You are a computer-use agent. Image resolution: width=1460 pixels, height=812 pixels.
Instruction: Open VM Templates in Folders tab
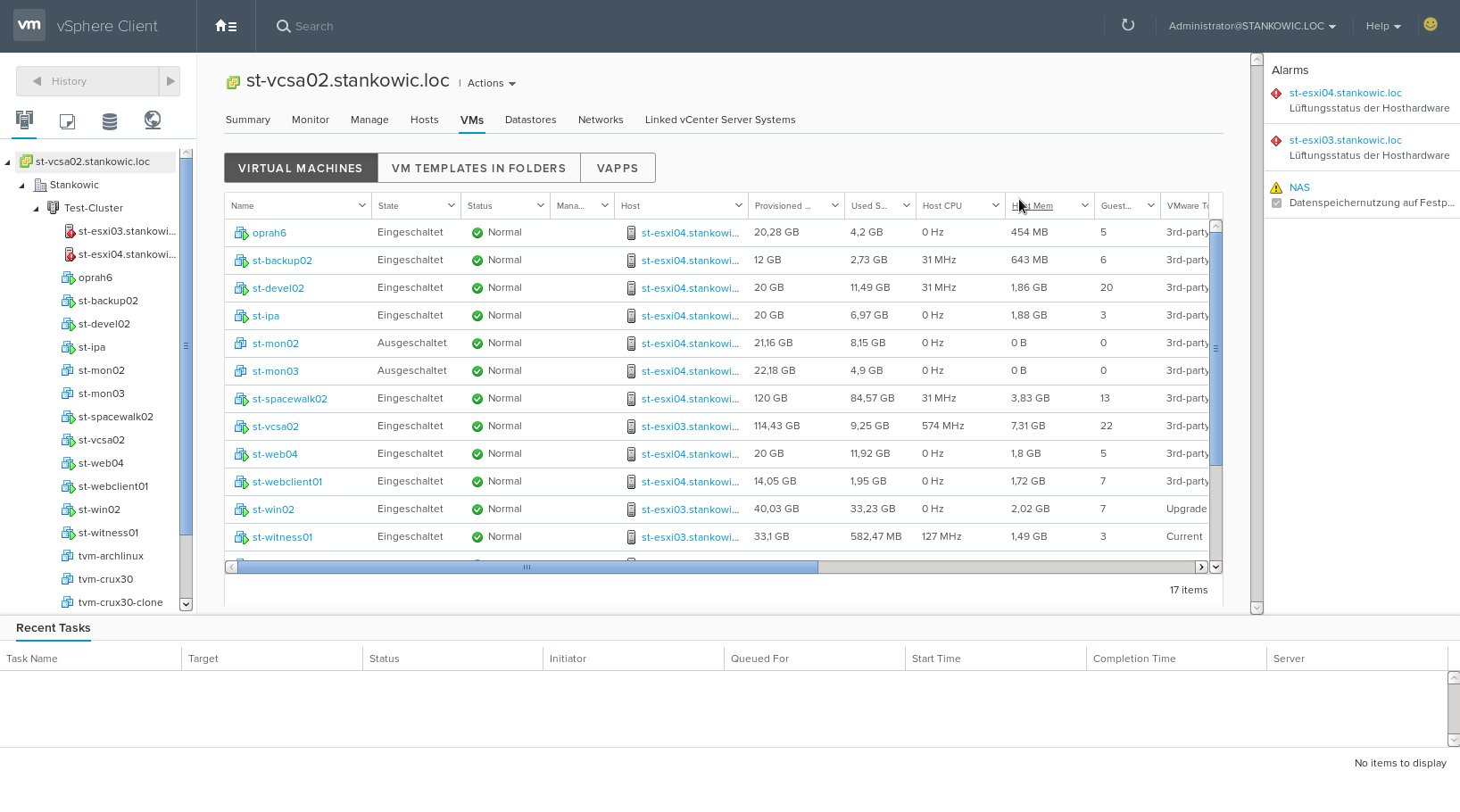479,168
